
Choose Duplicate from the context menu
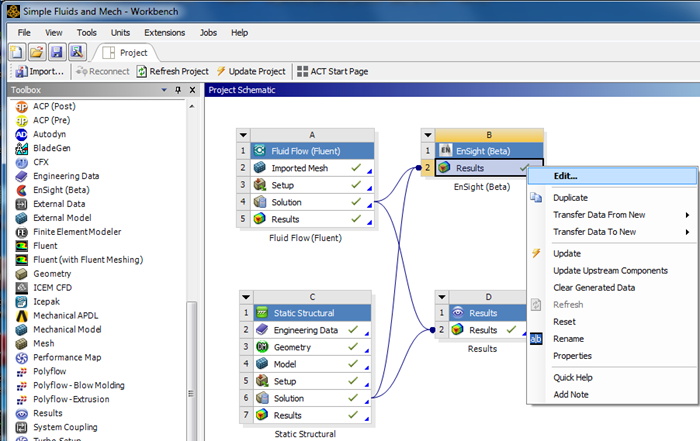pos(612,198)
